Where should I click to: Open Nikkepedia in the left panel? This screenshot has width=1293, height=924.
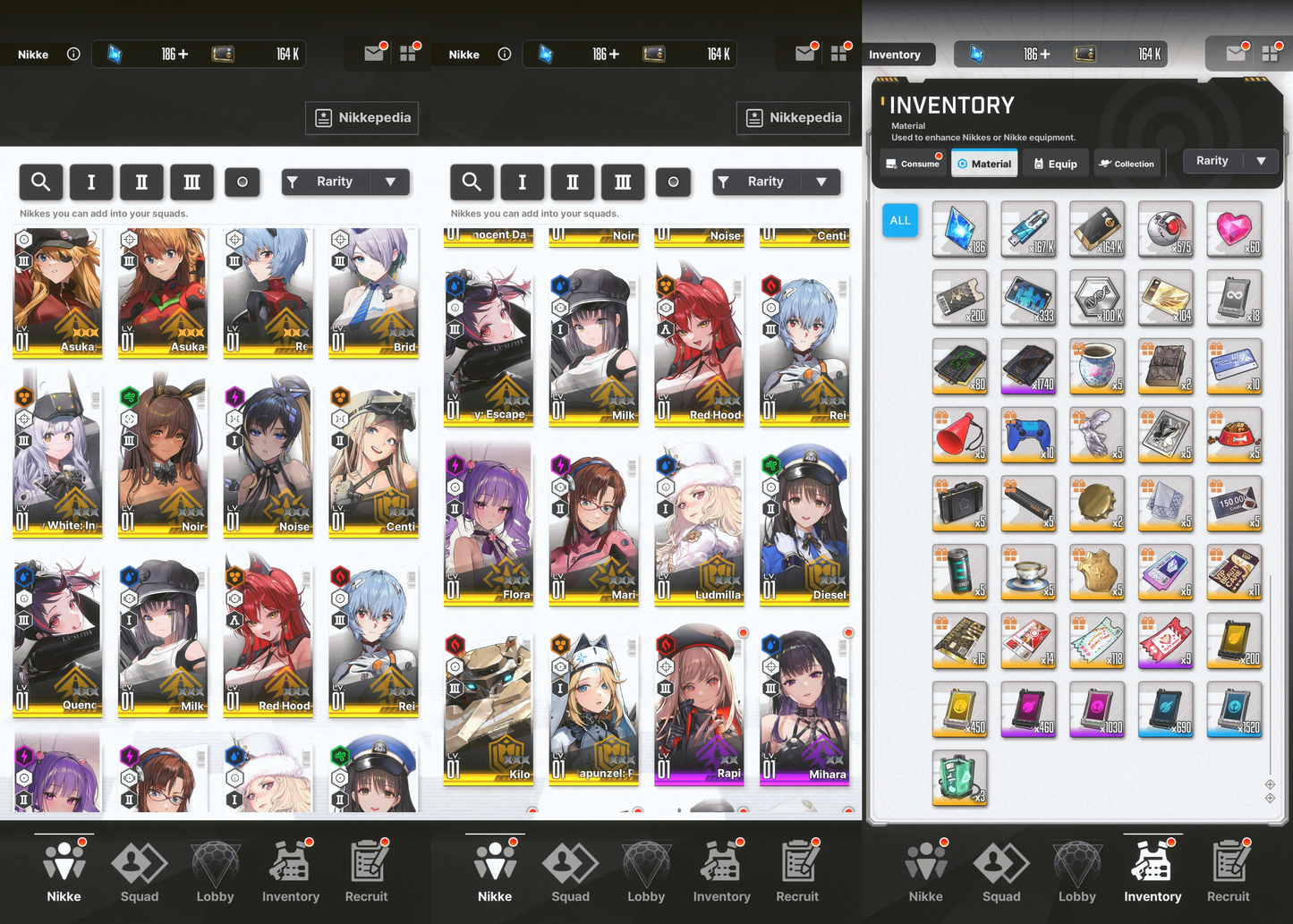click(x=362, y=117)
